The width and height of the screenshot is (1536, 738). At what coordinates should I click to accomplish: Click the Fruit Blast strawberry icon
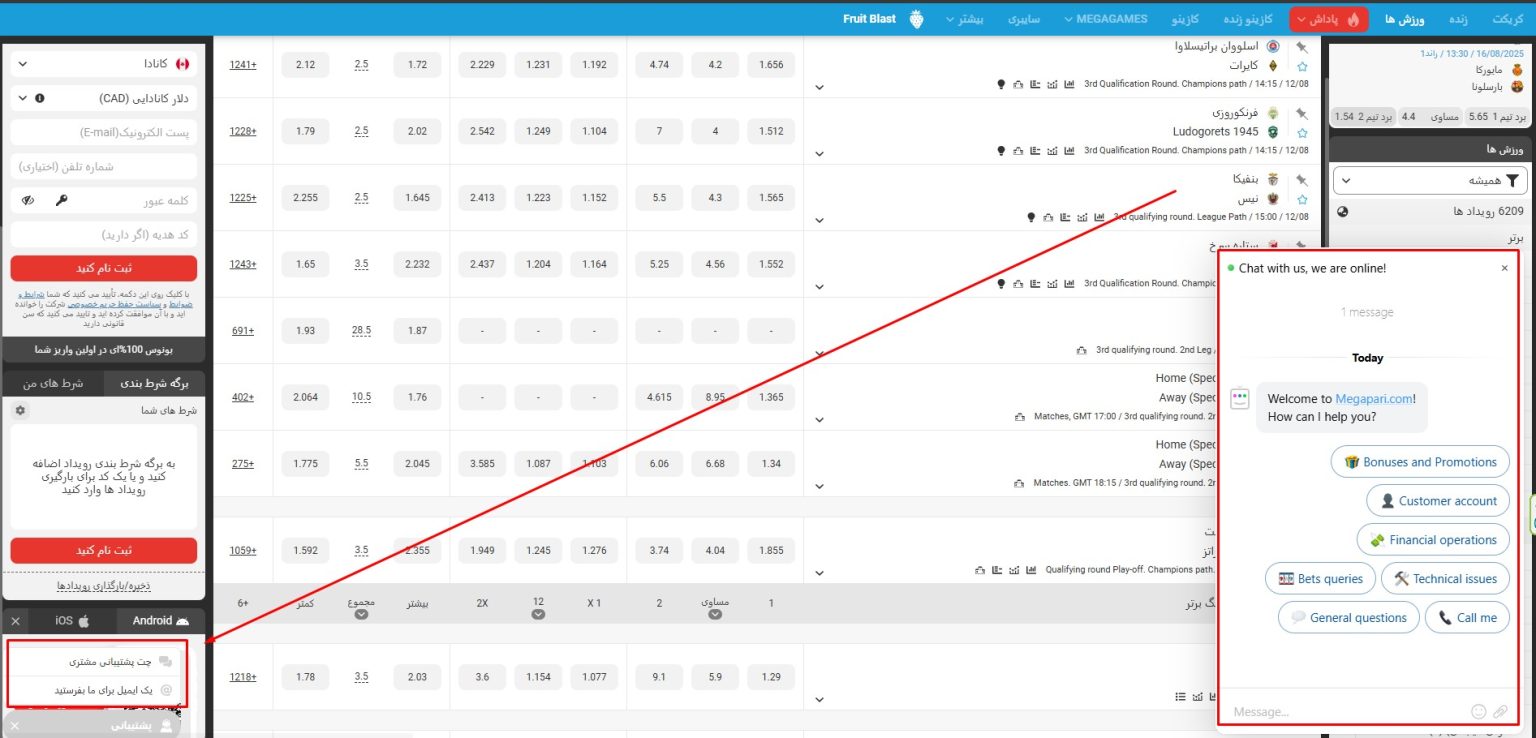(x=916, y=19)
